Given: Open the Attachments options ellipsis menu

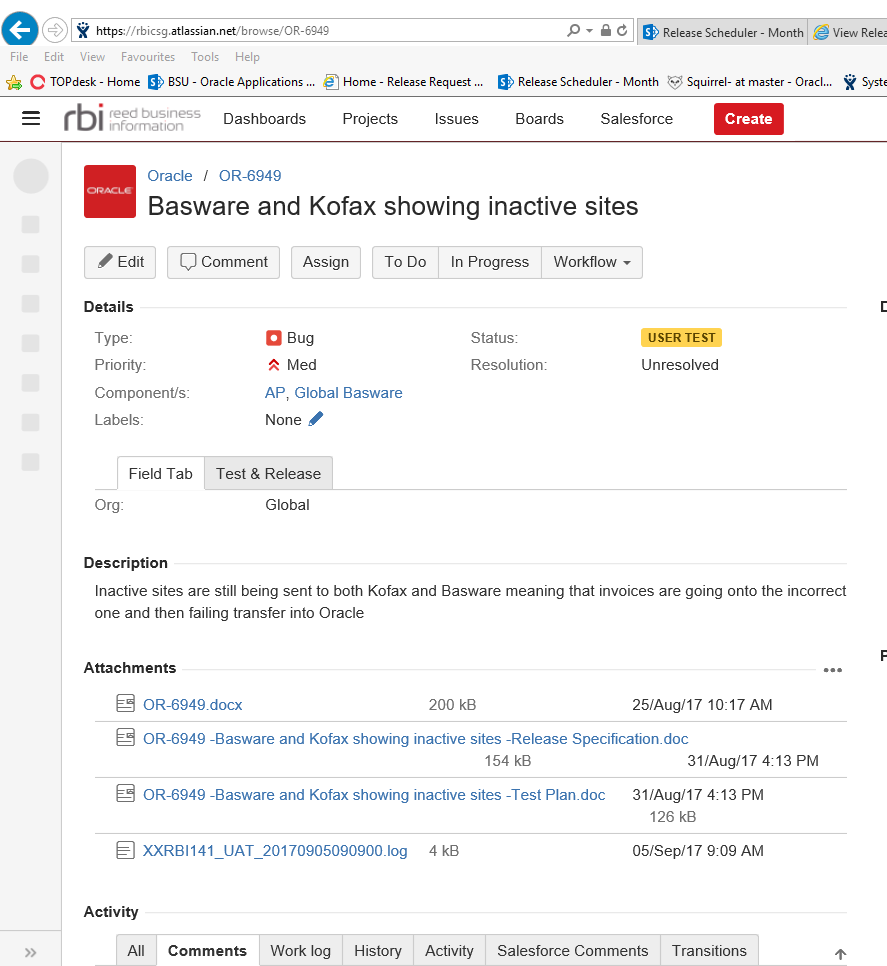Looking at the screenshot, I should (x=833, y=670).
